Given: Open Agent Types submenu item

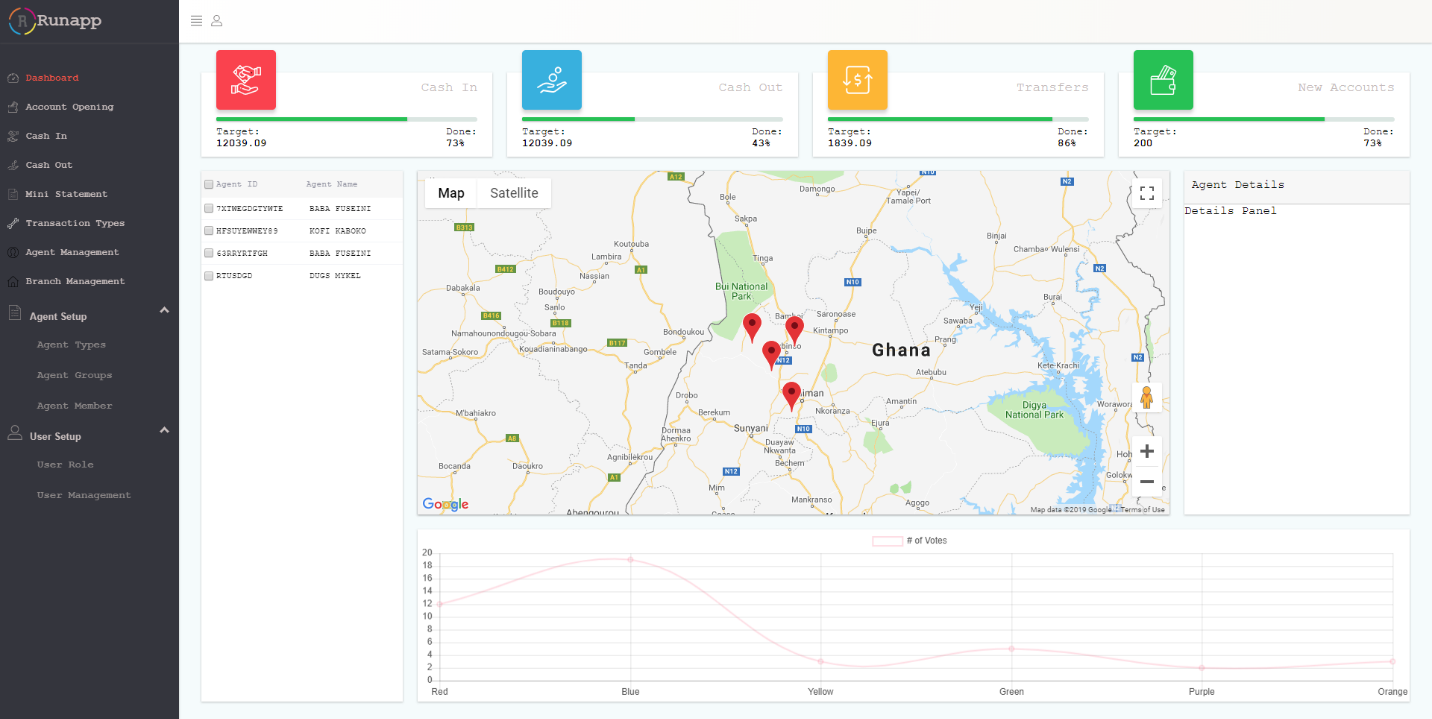Looking at the screenshot, I should pos(71,345).
